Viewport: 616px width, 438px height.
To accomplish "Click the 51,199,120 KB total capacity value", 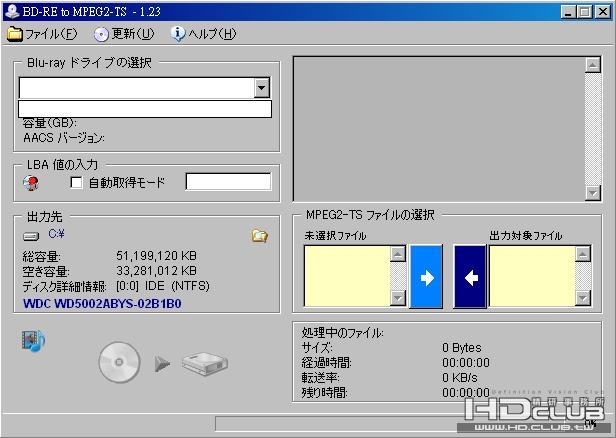I will [x=156, y=256].
